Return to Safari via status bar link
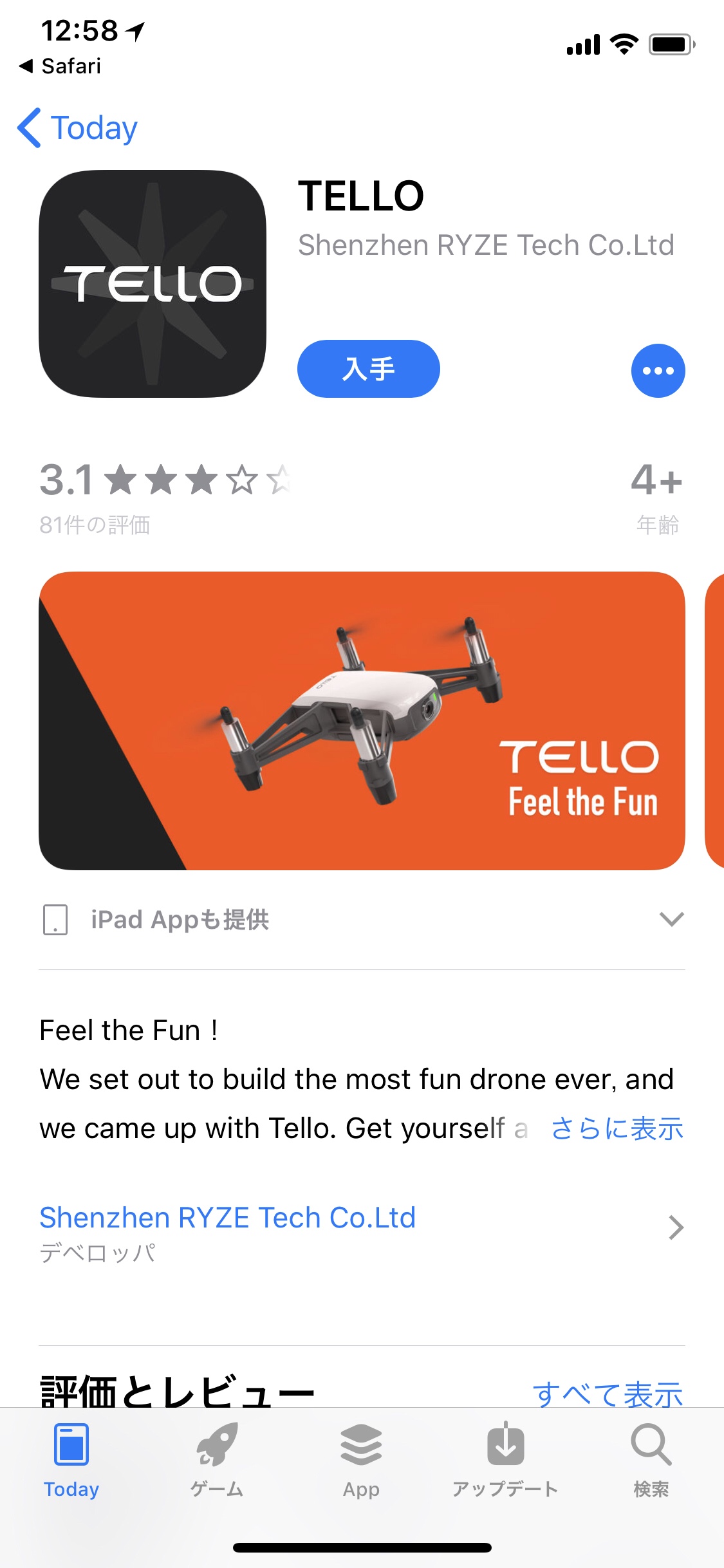724x1568 pixels. pyautogui.click(x=60, y=66)
